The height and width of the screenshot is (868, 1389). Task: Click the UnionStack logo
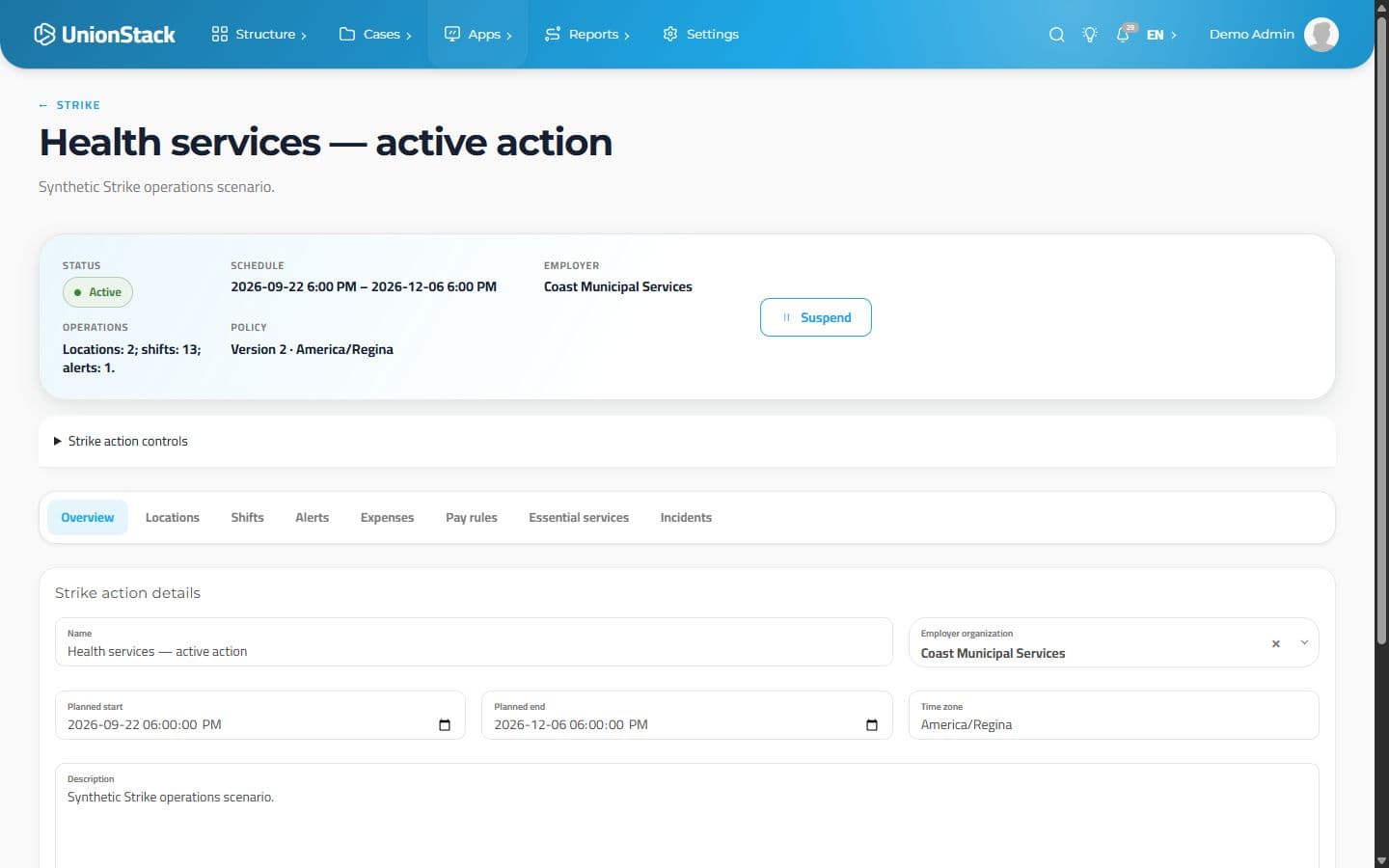tap(104, 35)
